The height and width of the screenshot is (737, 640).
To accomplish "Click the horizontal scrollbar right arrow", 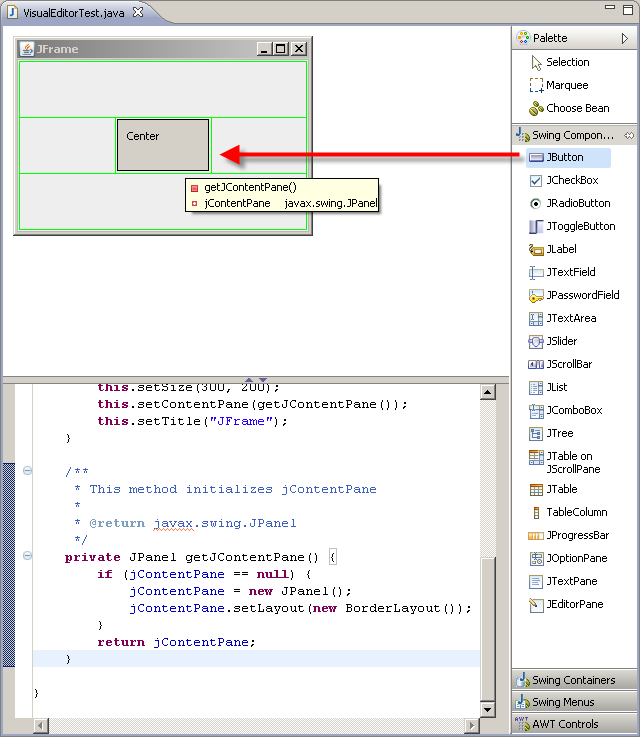I will pos(471,726).
